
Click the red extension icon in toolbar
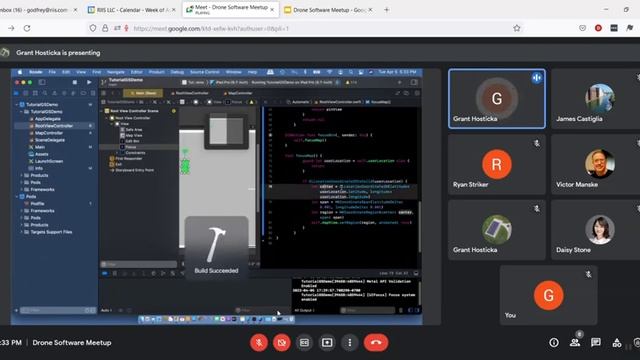(x=598, y=28)
